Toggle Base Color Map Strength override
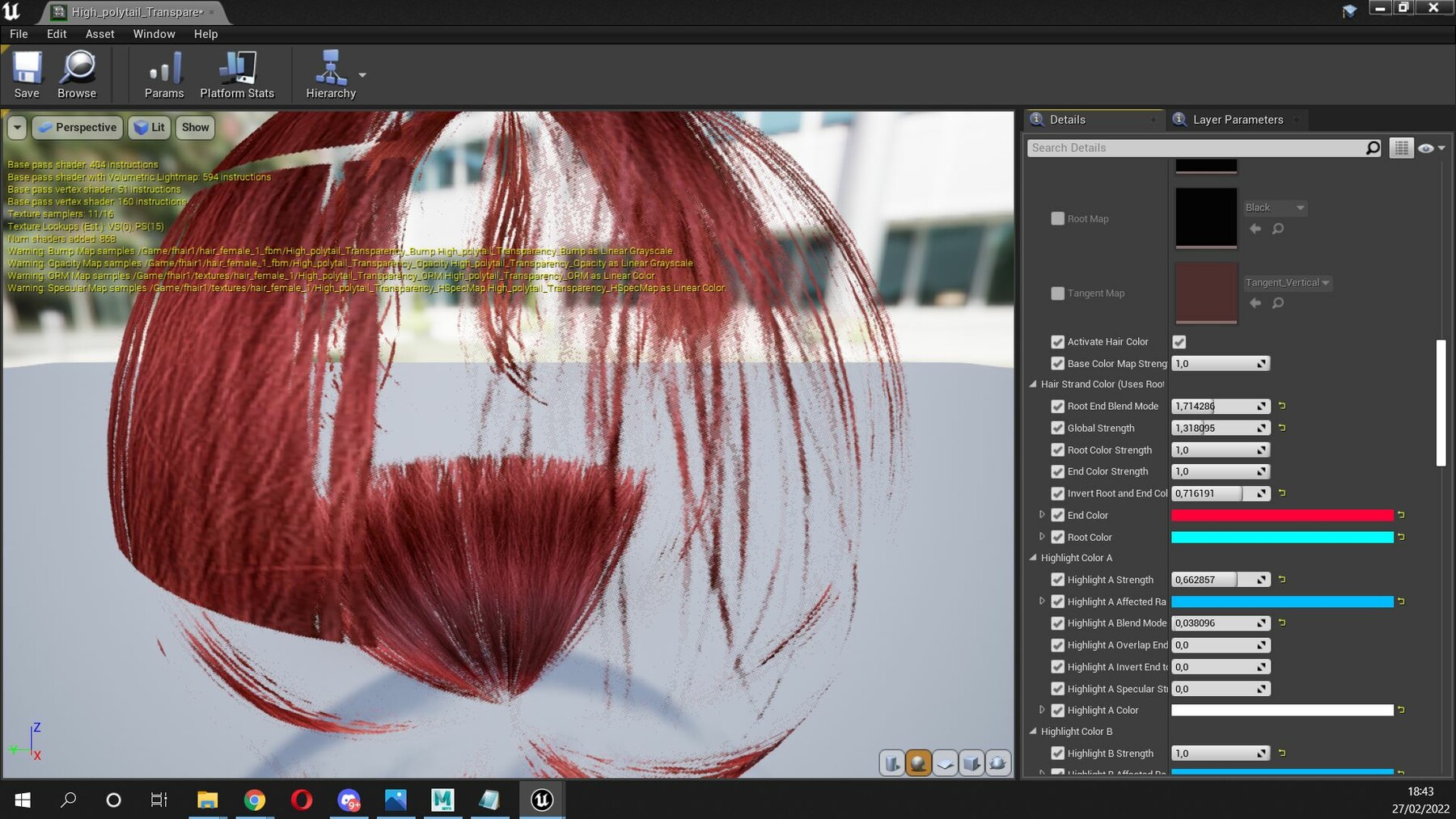The image size is (1456, 819). [x=1057, y=364]
